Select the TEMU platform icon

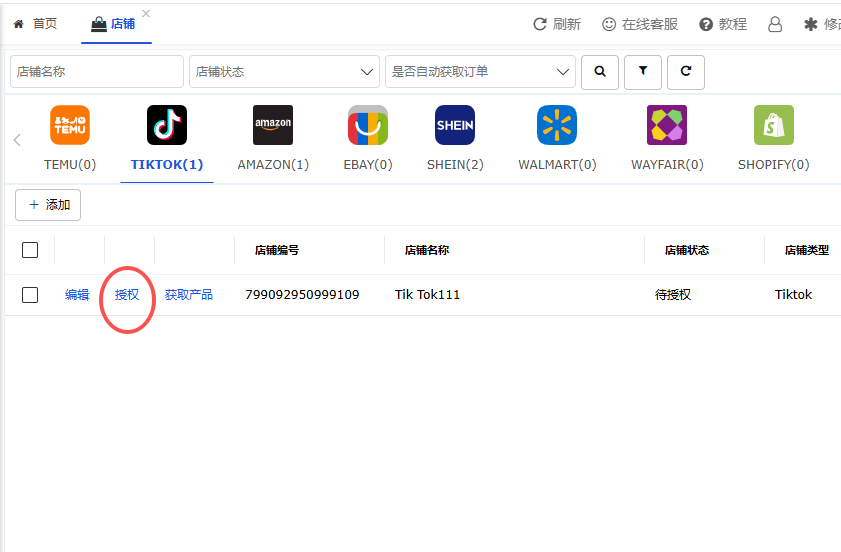tap(70, 125)
